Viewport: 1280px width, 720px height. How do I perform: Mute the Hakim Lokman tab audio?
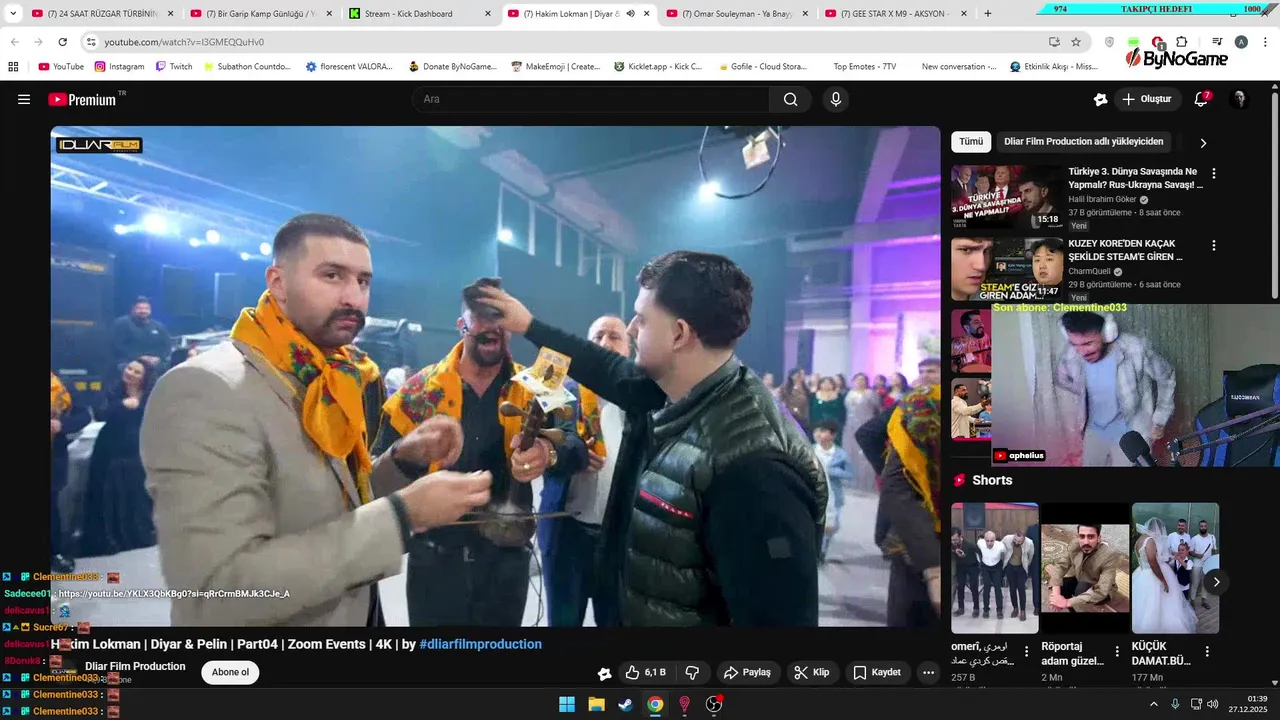pos(630,14)
